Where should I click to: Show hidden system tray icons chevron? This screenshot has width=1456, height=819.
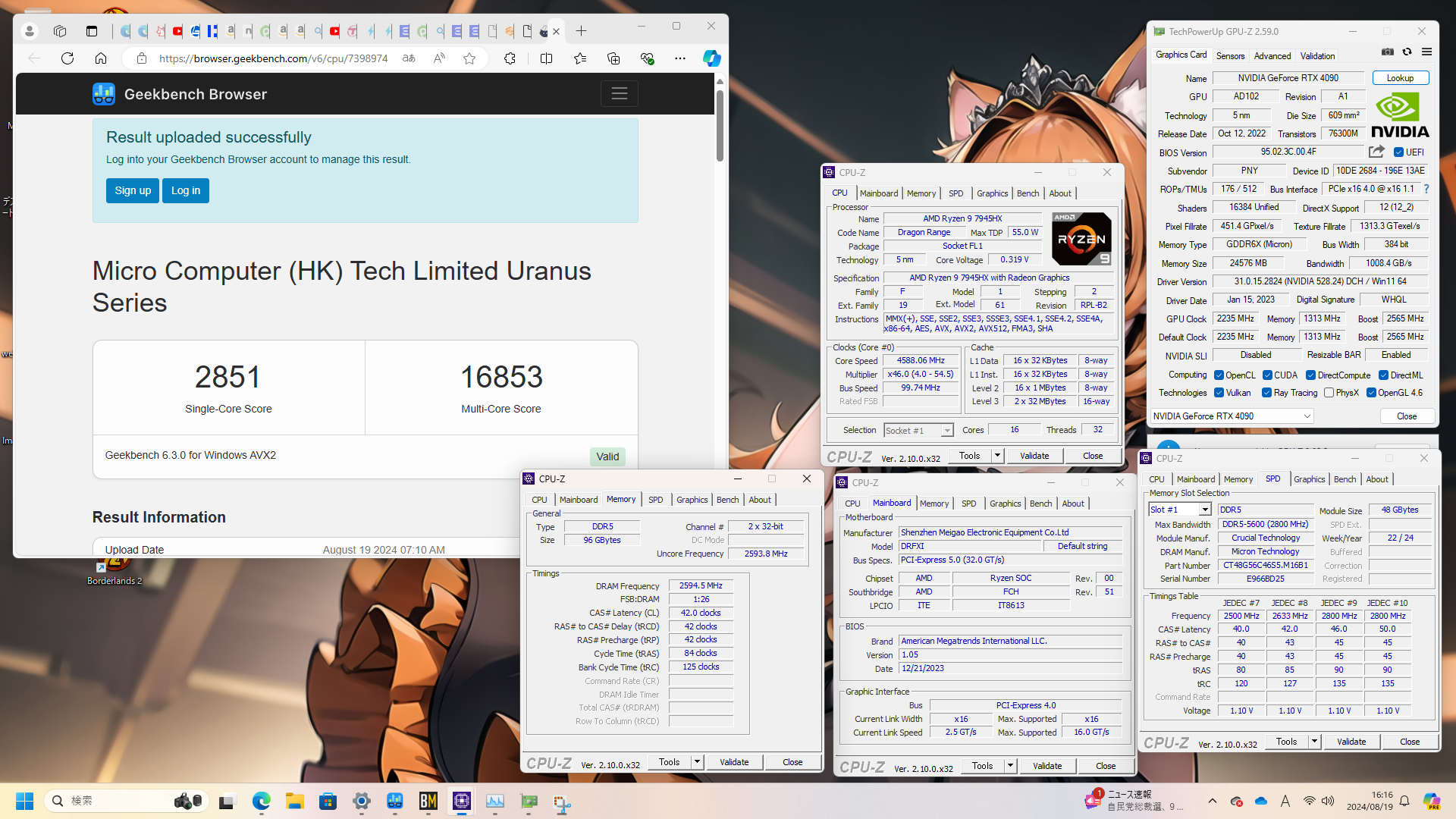tap(1212, 801)
